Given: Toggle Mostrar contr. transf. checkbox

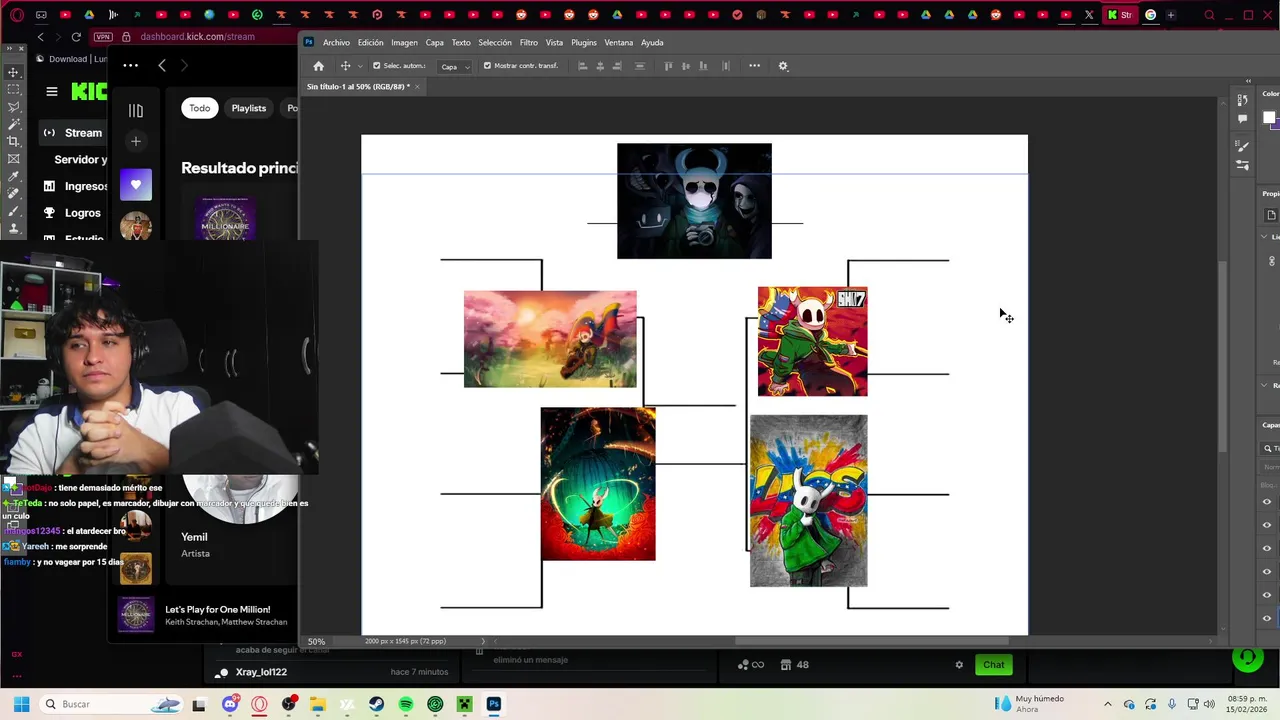Looking at the screenshot, I should [487, 66].
